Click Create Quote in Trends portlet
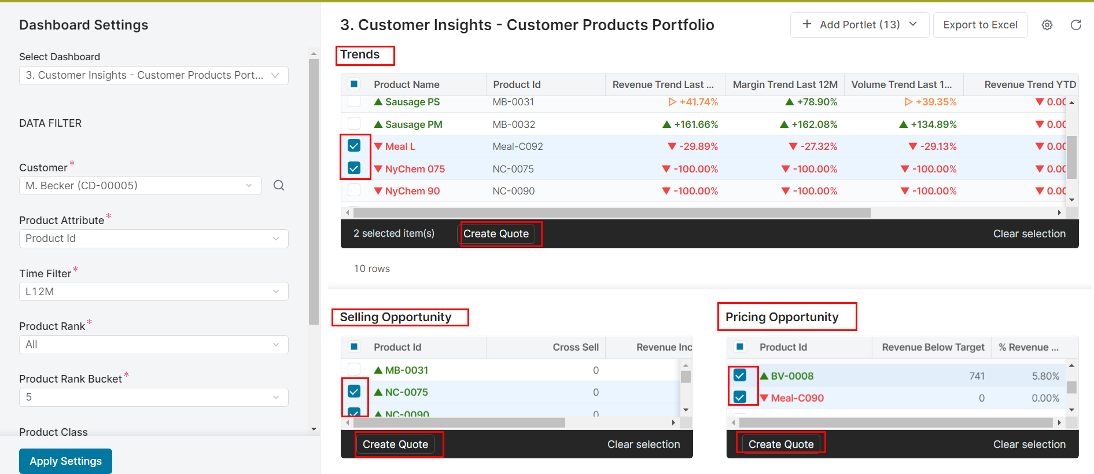This screenshot has width=1094, height=474. (496, 234)
